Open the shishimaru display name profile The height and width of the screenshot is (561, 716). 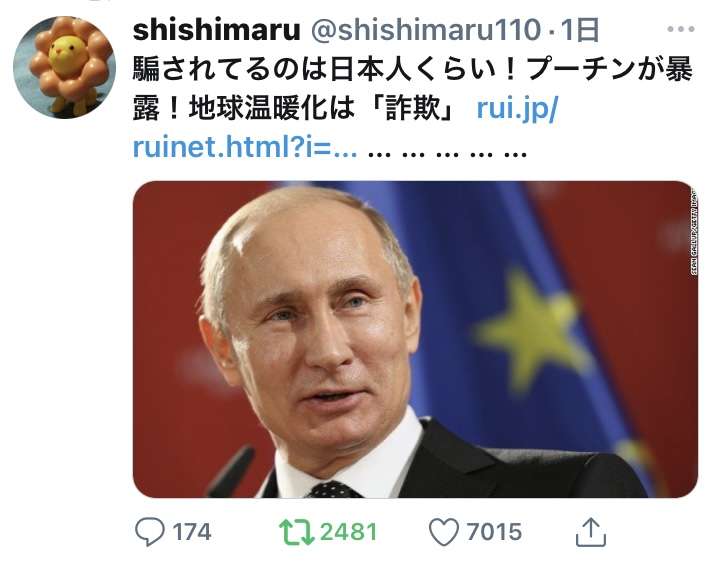pyautogui.click(x=216, y=30)
